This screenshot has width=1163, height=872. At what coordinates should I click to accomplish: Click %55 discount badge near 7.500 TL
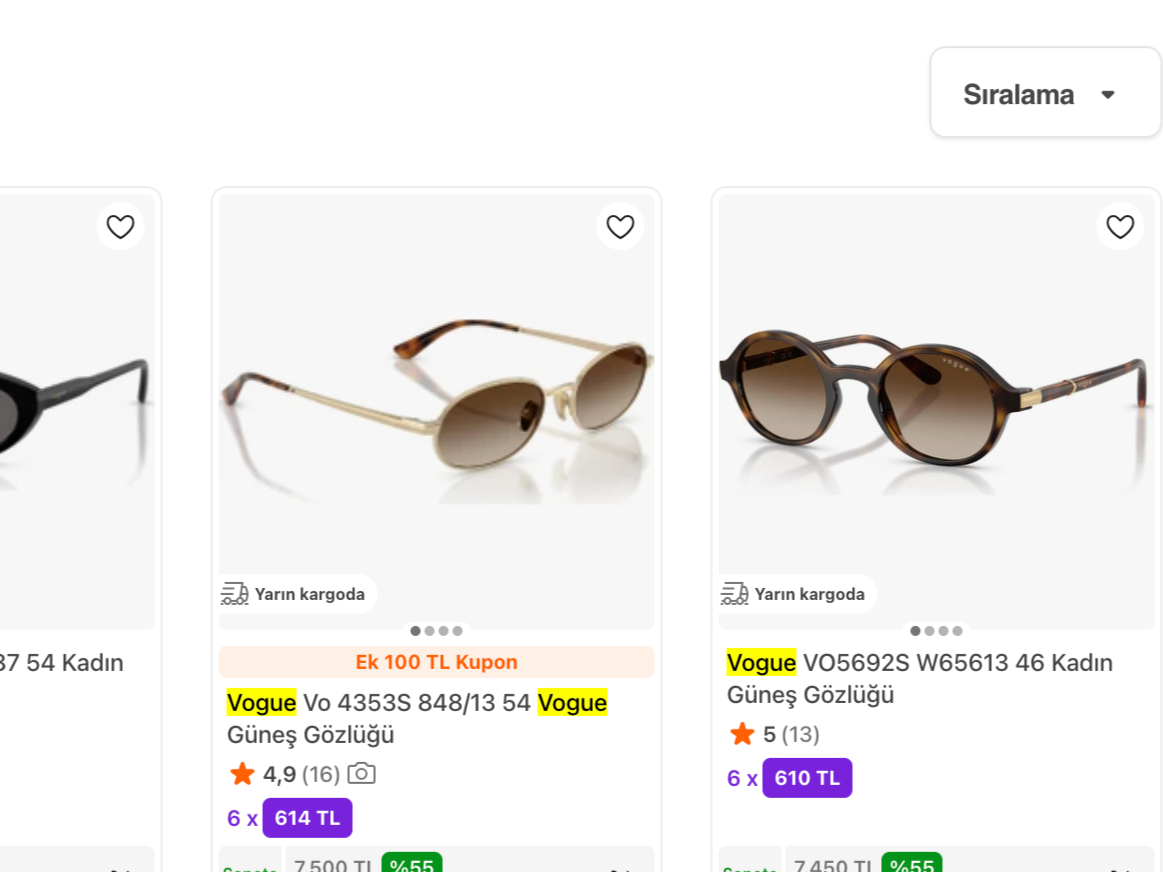point(412,863)
